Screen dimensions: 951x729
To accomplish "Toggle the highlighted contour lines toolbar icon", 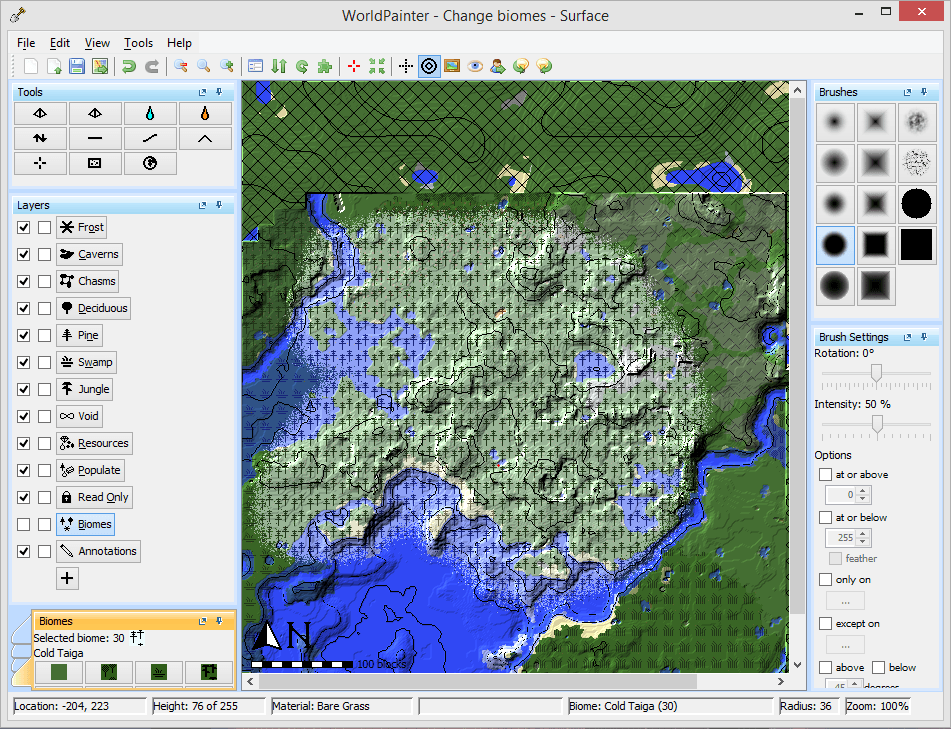I will pyautogui.click(x=429, y=66).
